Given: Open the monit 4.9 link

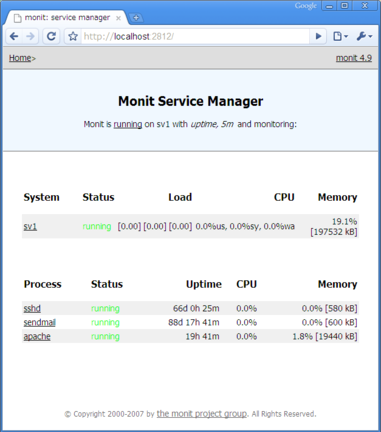Looking at the screenshot, I should (x=354, y=58).
